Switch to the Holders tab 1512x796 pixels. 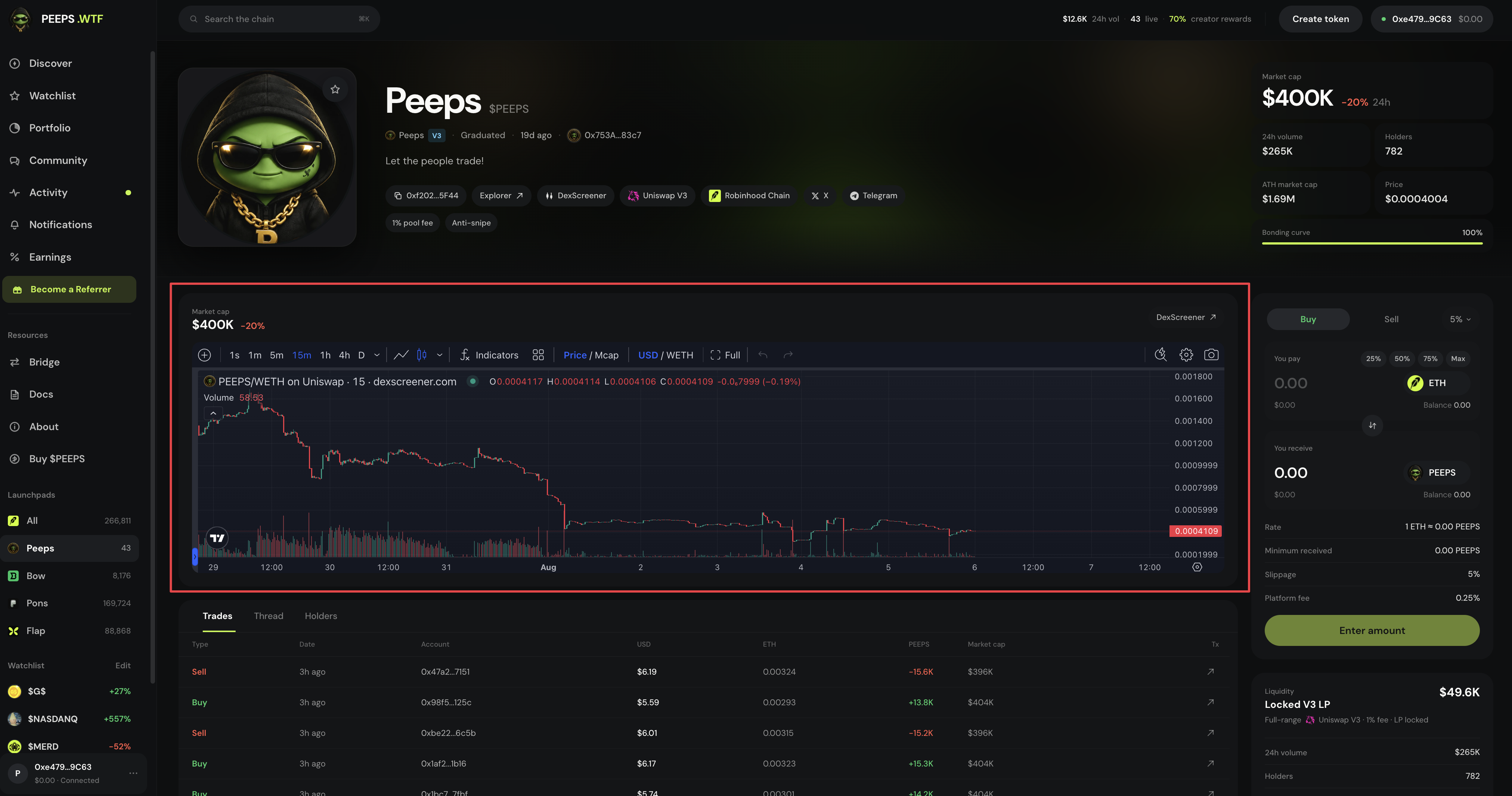(320, 616)
